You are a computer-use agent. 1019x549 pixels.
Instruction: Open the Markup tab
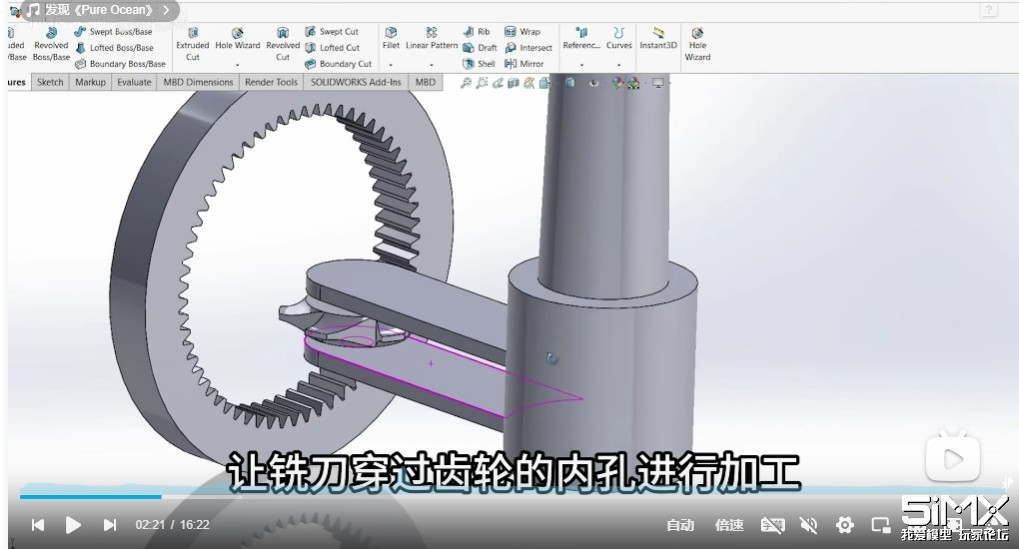click(x=90, y=83)
